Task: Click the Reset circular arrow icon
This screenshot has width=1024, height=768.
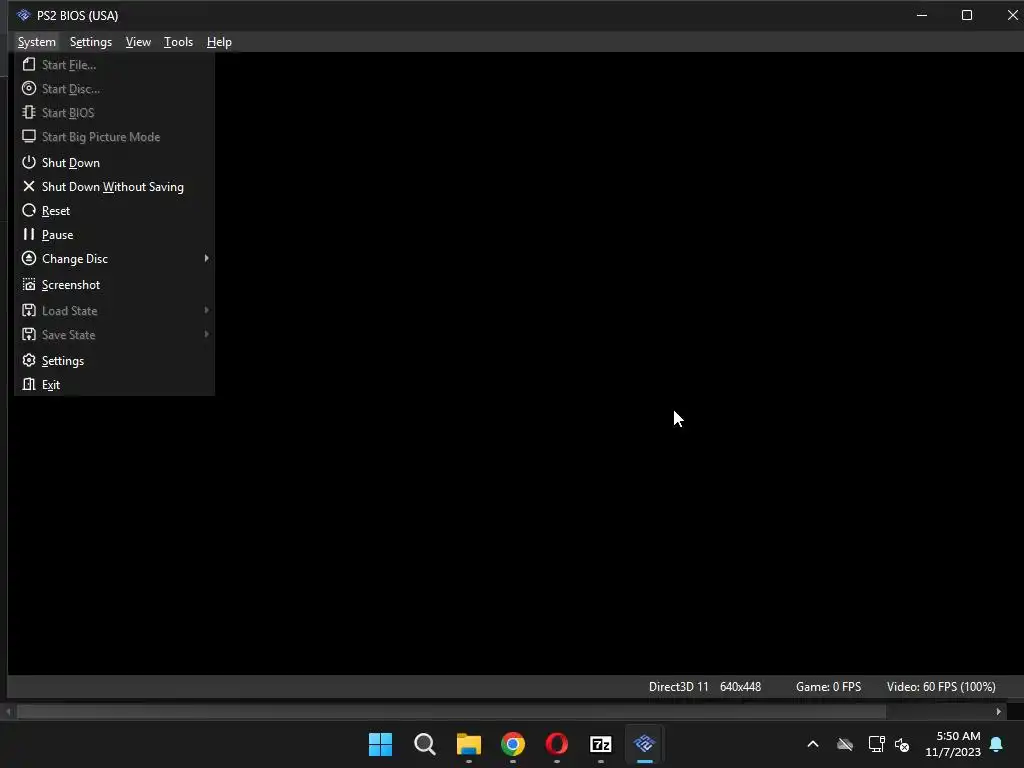Action: (29, 210)
